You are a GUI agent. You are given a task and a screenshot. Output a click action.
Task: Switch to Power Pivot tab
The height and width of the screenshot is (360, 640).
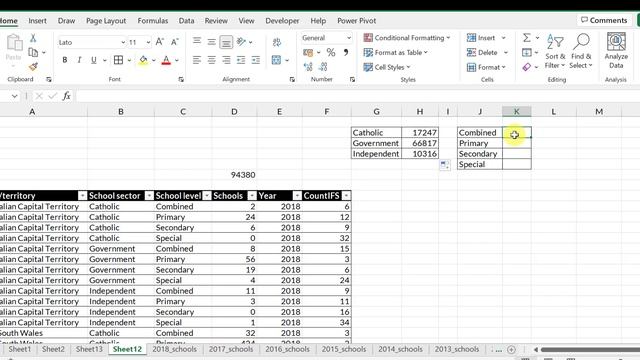pyautogui.click(x=356, y=20)
